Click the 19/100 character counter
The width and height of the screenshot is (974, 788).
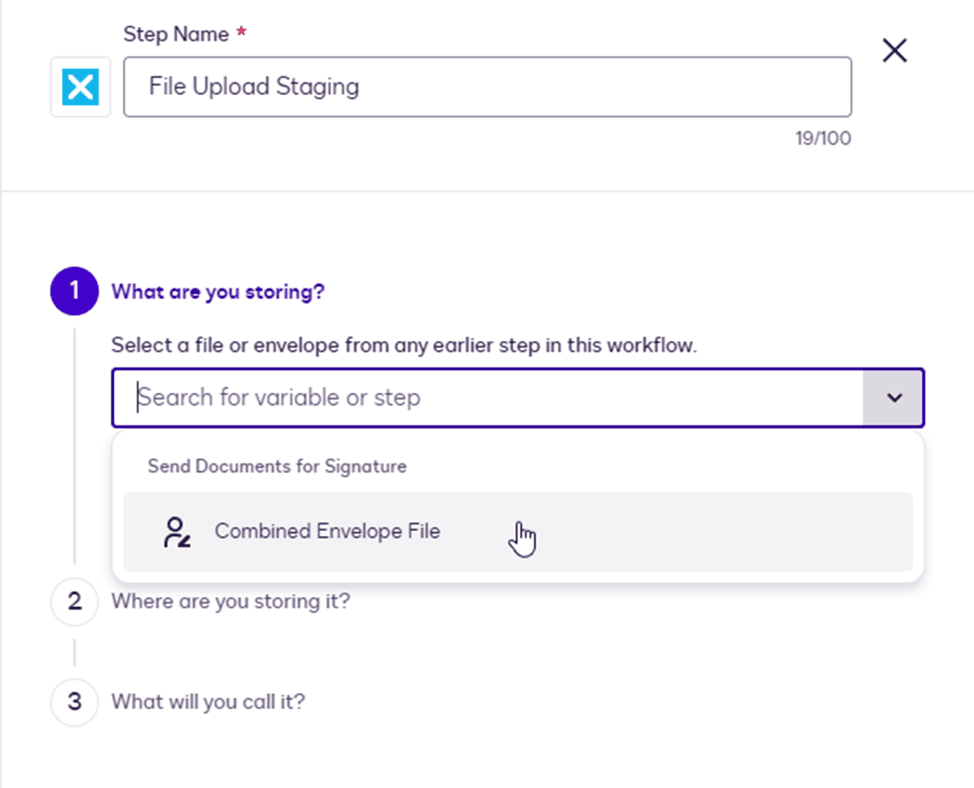823,139
